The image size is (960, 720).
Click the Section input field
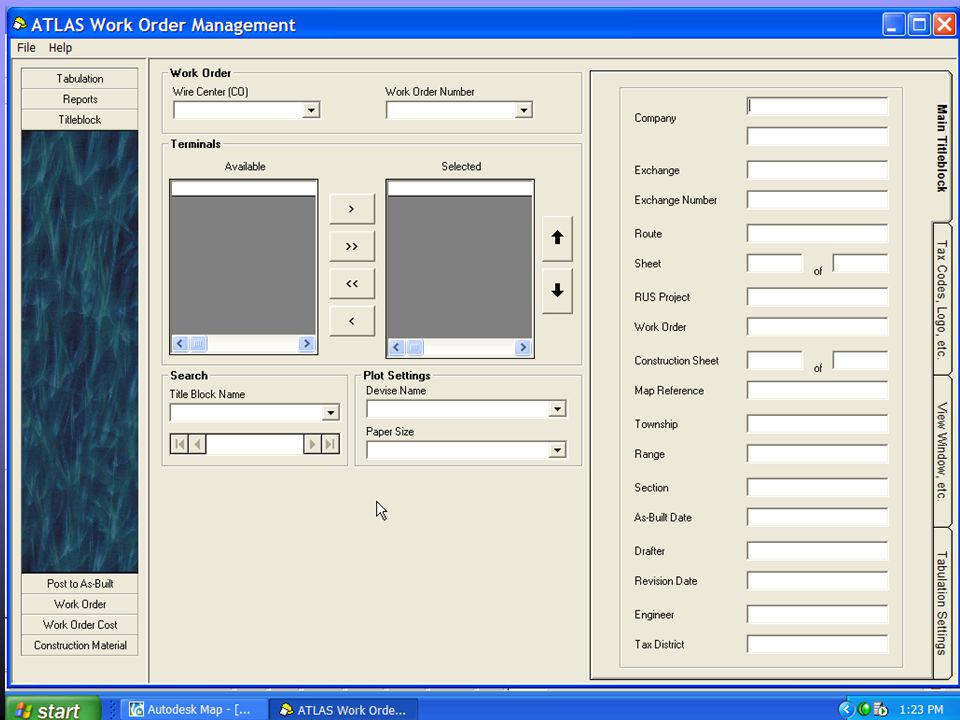click(x=817, y=487)
